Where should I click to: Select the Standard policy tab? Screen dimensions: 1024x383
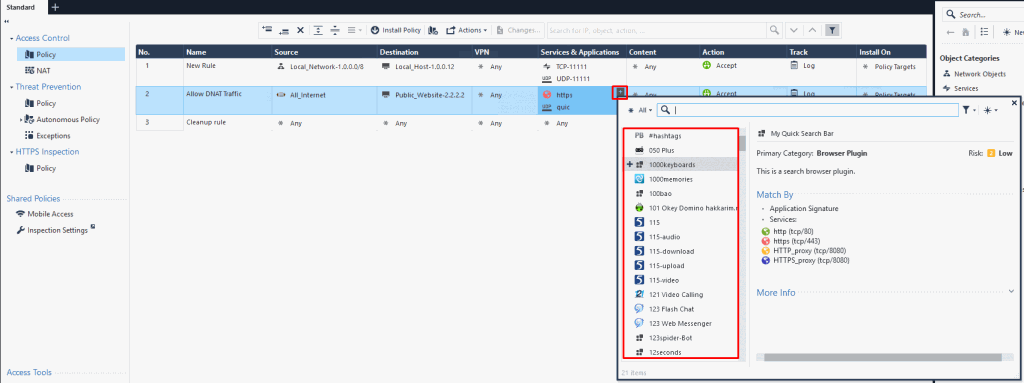click(21, 7)
